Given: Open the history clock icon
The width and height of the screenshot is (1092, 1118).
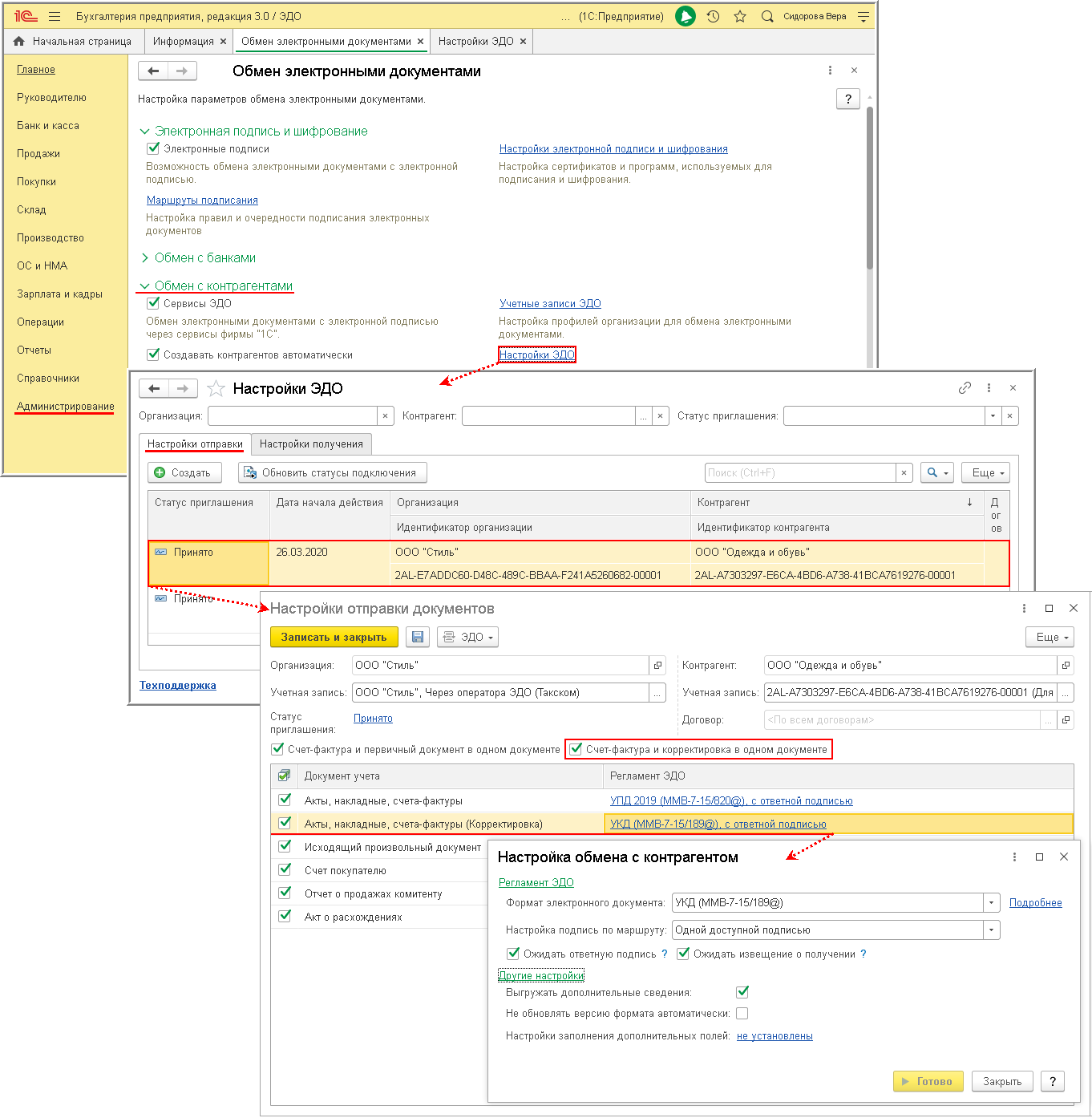Looking at the screenshot, I should [x=713, y=16].
